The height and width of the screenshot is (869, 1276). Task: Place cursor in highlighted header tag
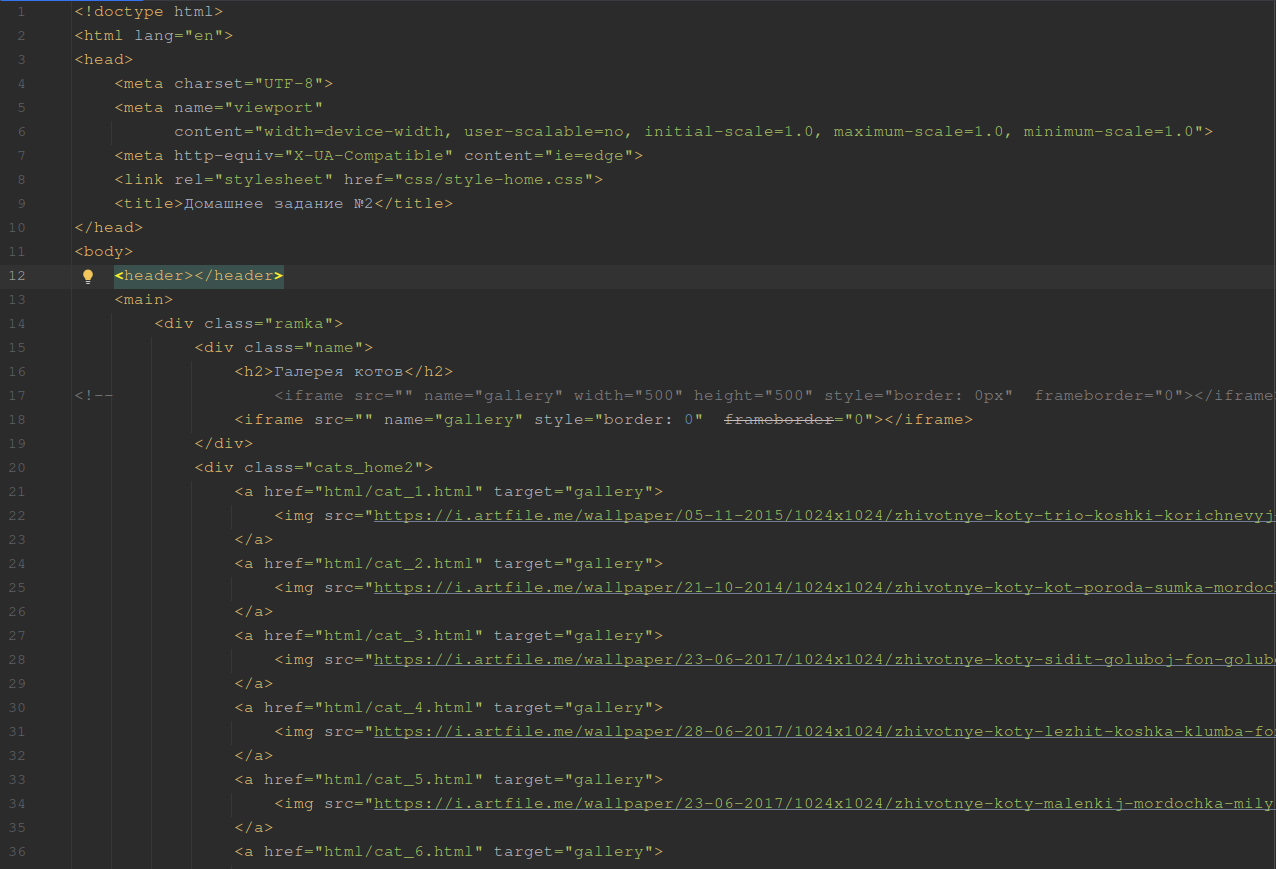tap(198, 276)
